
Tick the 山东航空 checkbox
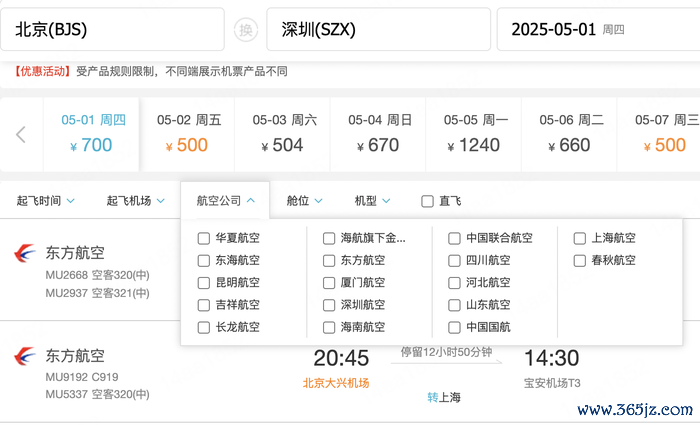pyautogui.click(x=454, y=305)
